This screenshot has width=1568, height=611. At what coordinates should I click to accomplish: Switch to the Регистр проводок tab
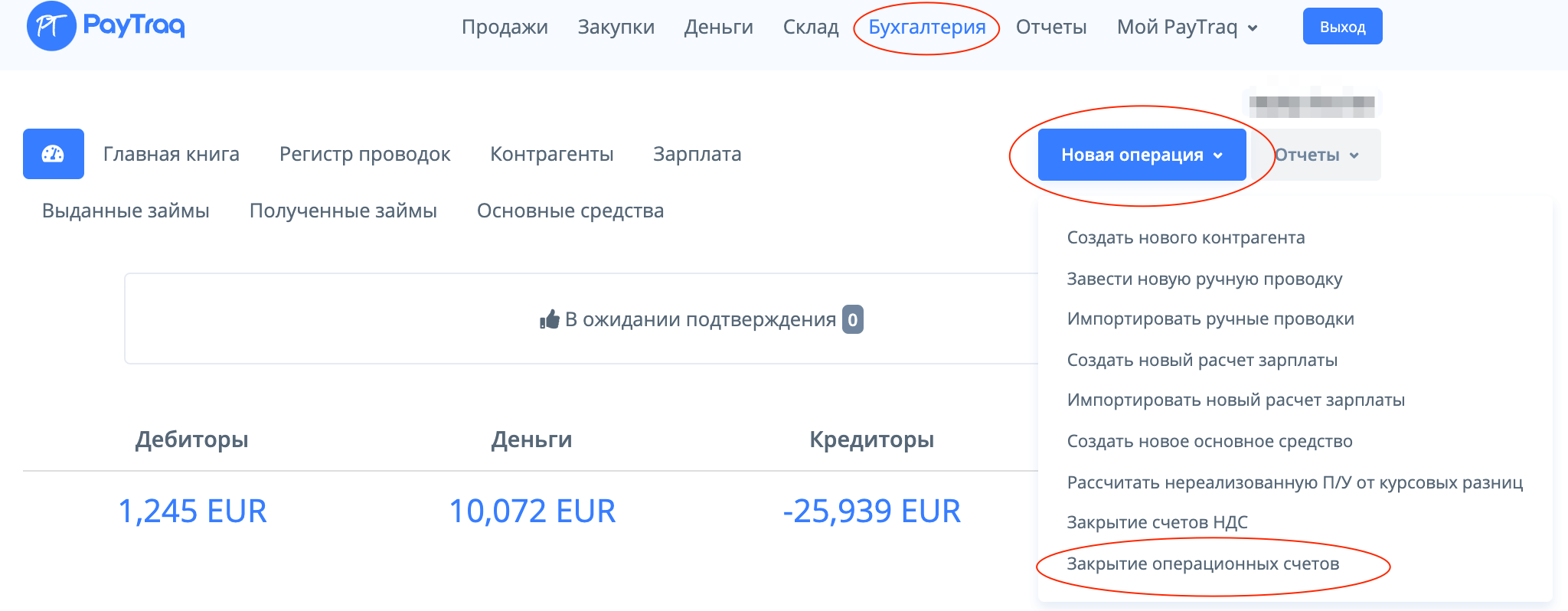point(364,155)
